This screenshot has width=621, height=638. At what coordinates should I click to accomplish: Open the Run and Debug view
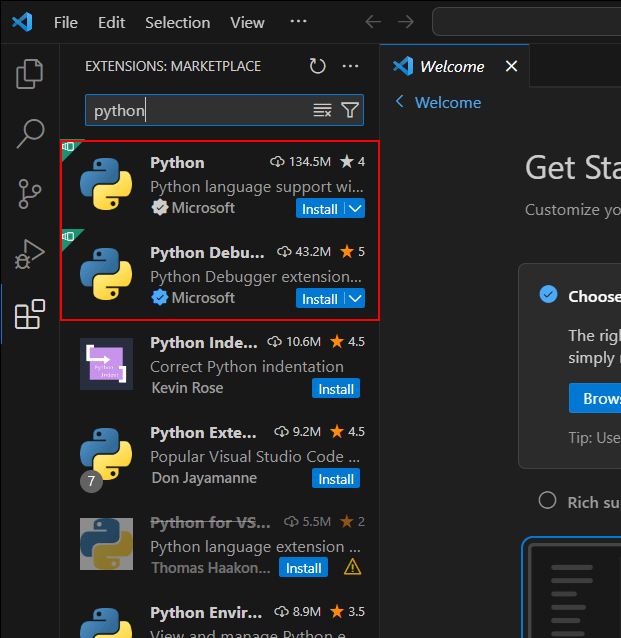(x=29, y=254)
